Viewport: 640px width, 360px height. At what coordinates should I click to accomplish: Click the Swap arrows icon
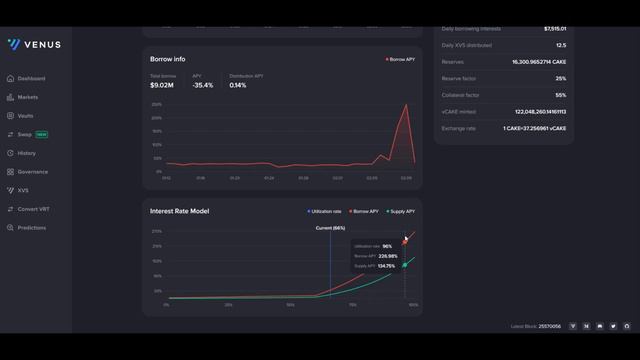[x=10, y=134]
